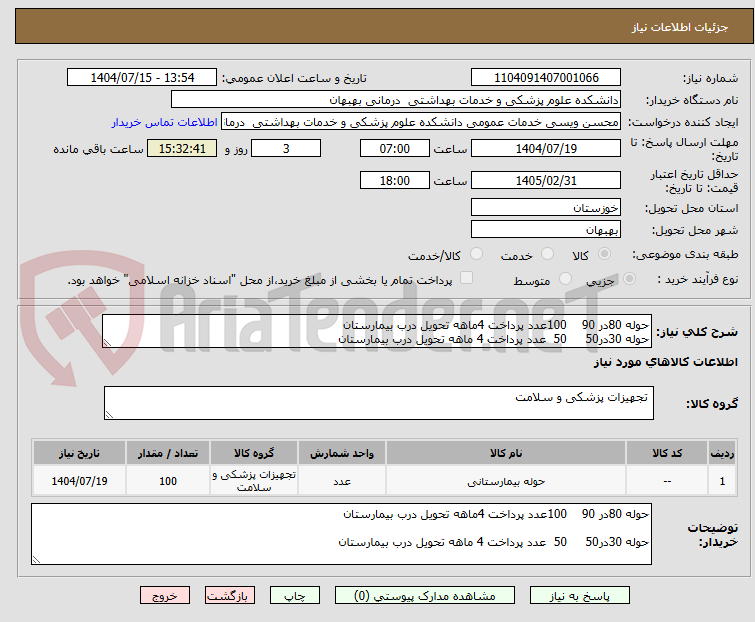Click the گروه کالا textarea تجهیزات پزشکی و سلامت
This screenshot has height=622, width=755.
378,403
